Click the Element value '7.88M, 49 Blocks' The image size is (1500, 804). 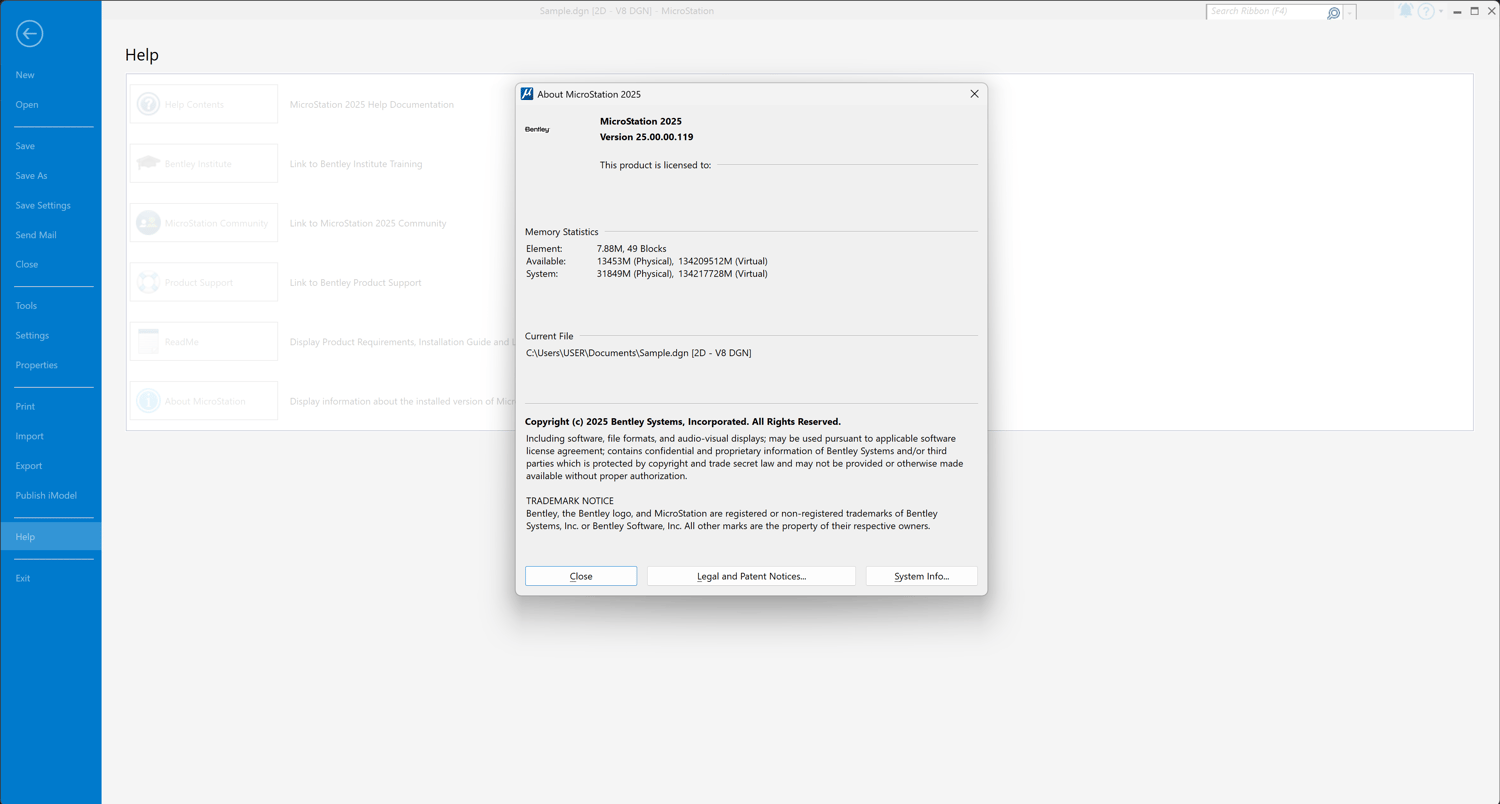(x=632, y=248)
